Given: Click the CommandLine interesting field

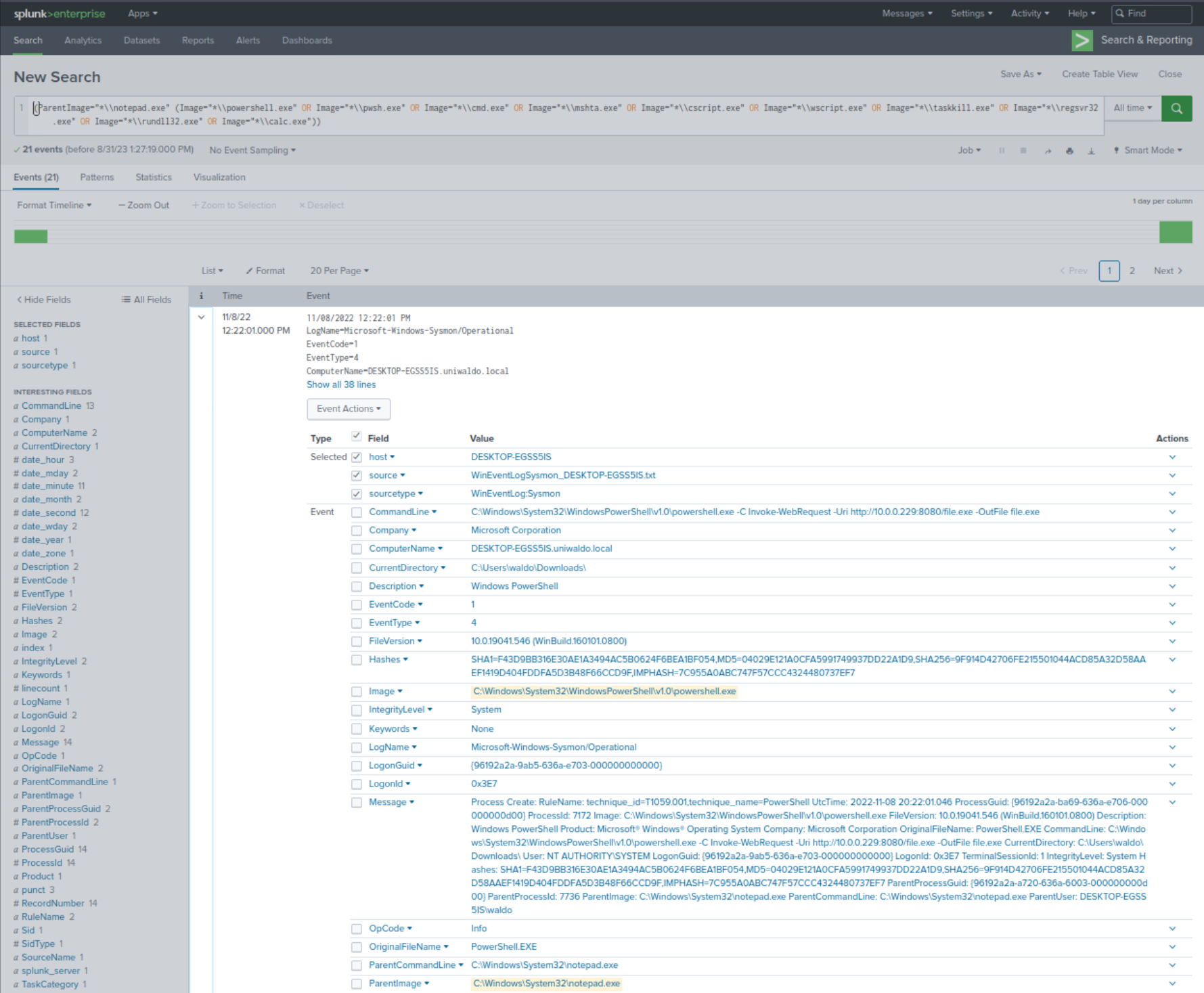Looking at the screenshot, I should point(51,405).
